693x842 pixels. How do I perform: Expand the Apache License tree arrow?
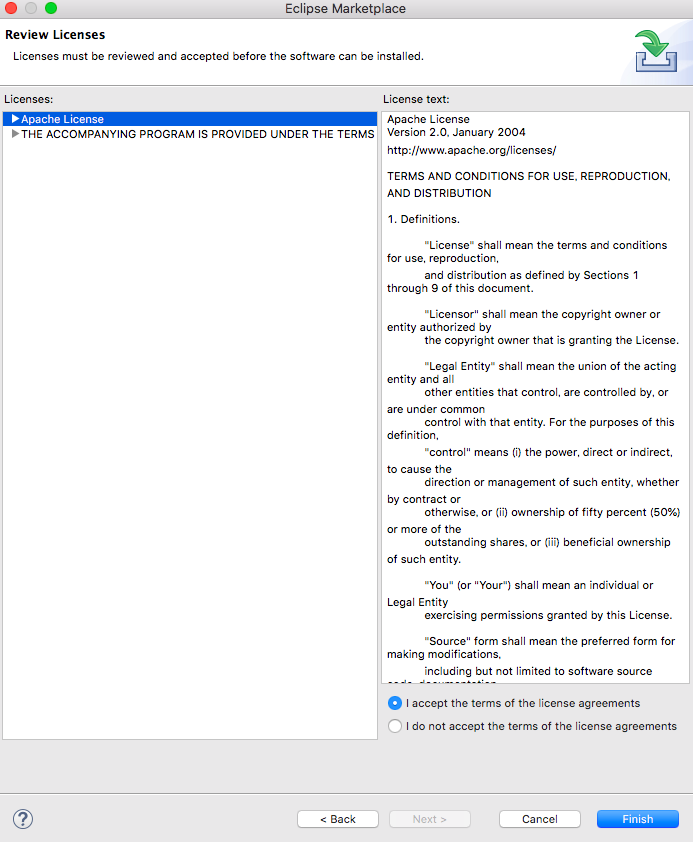[x=16, y=119]
